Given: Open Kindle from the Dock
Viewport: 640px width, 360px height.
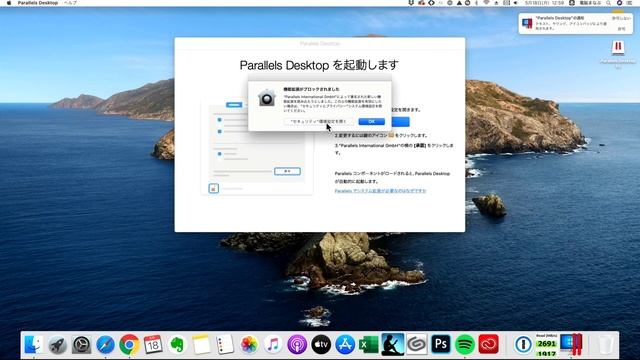Looking at the screenshot, I should coord(393,345).
